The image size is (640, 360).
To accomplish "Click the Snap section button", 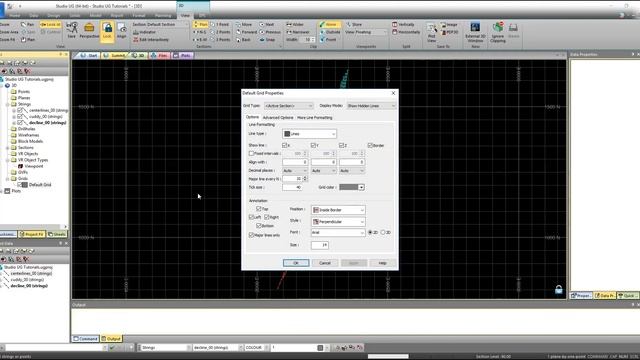I will 267,40.
